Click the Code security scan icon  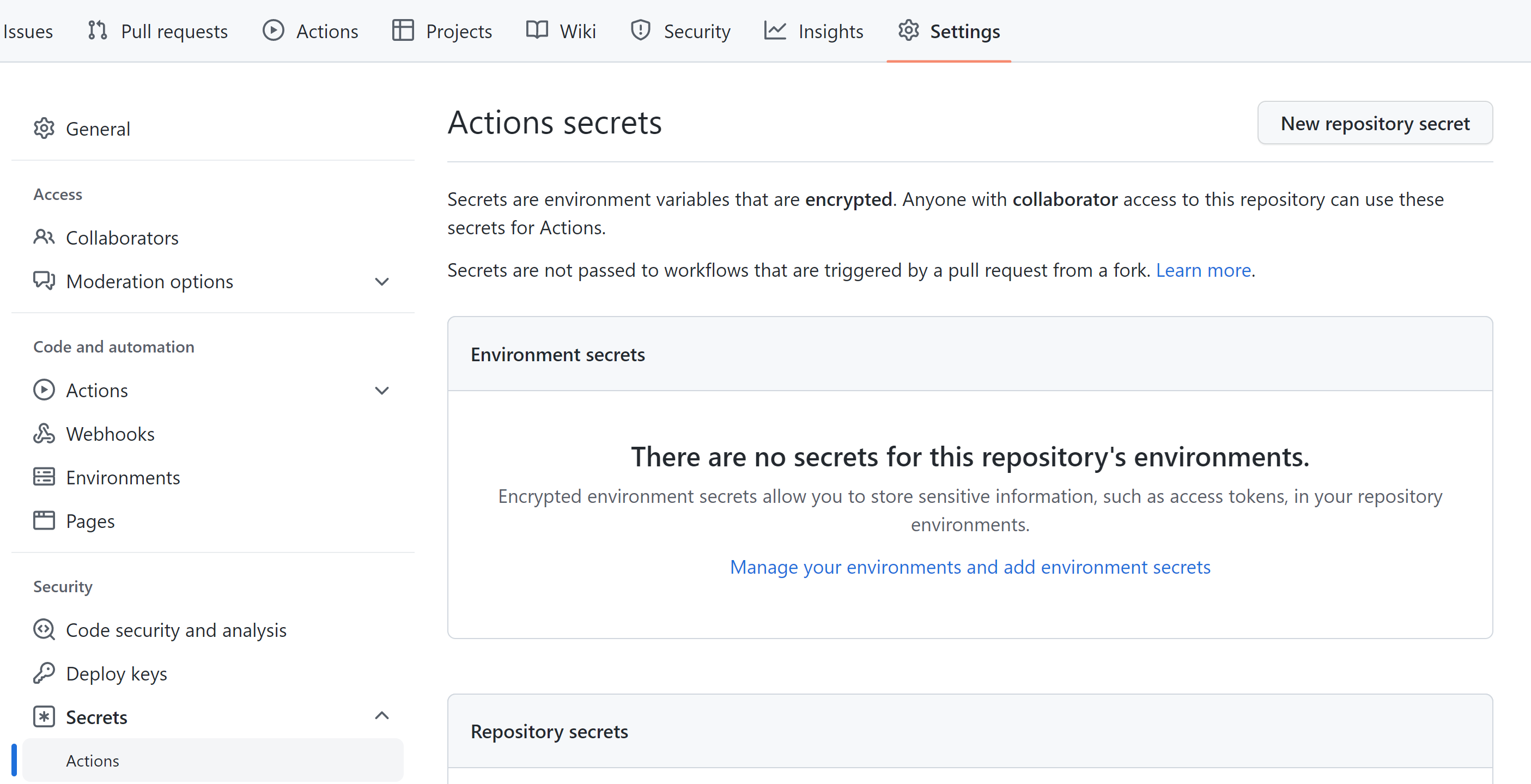click(44, 629)
